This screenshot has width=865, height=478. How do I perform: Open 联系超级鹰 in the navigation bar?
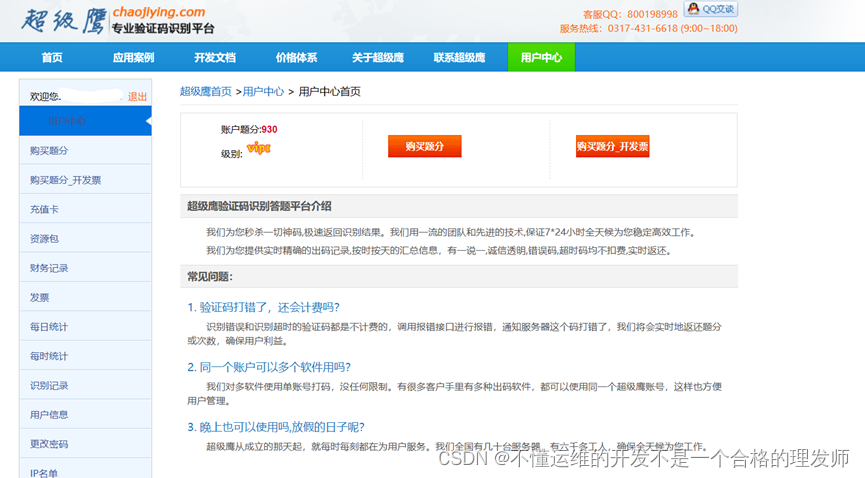[x=460, y=57]
